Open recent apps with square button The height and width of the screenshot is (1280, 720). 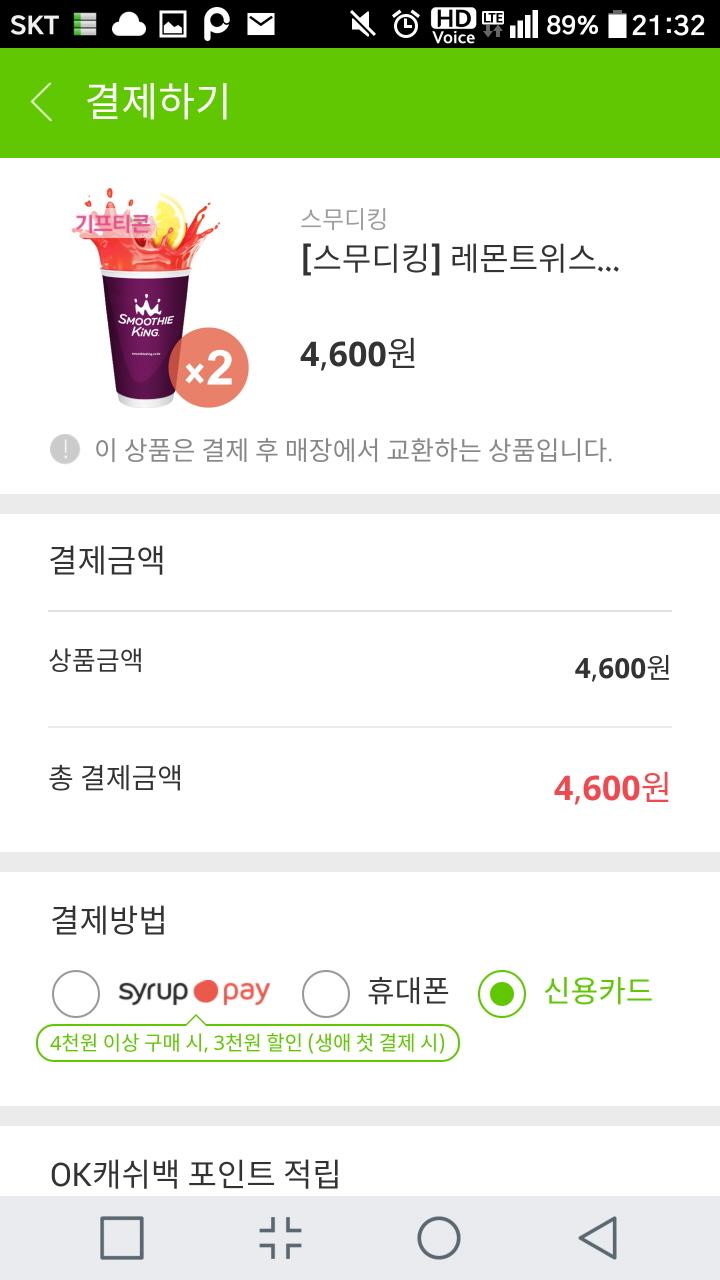(122, 1238)
